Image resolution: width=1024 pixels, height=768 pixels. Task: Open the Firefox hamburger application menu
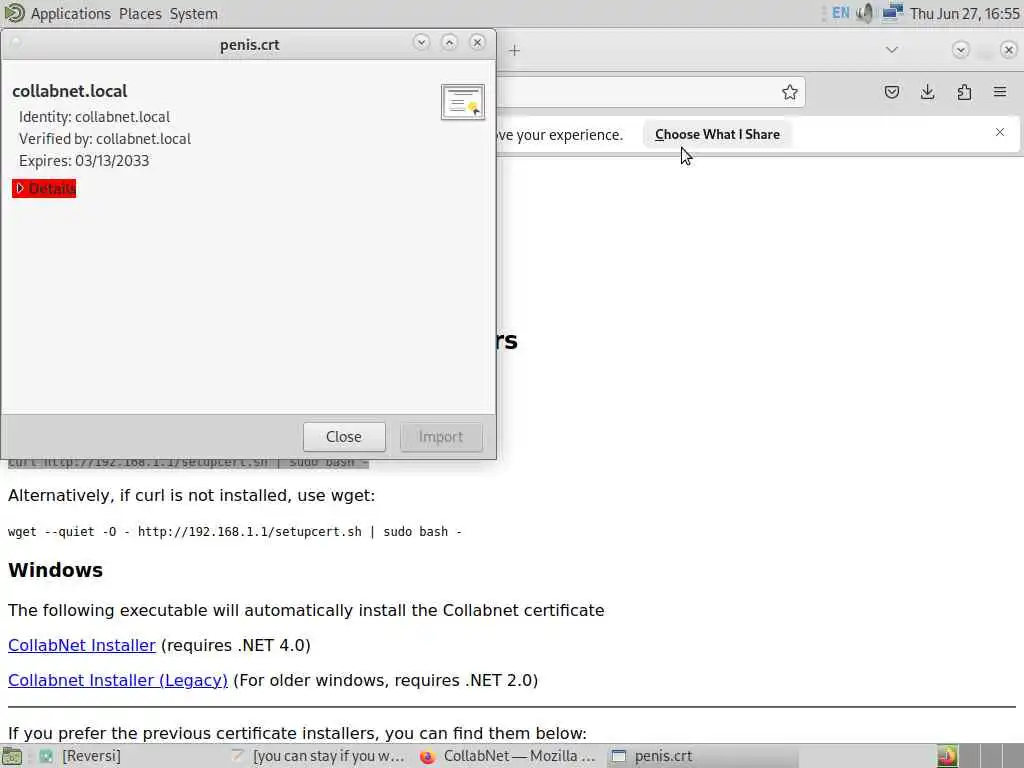coord(1000,92)
